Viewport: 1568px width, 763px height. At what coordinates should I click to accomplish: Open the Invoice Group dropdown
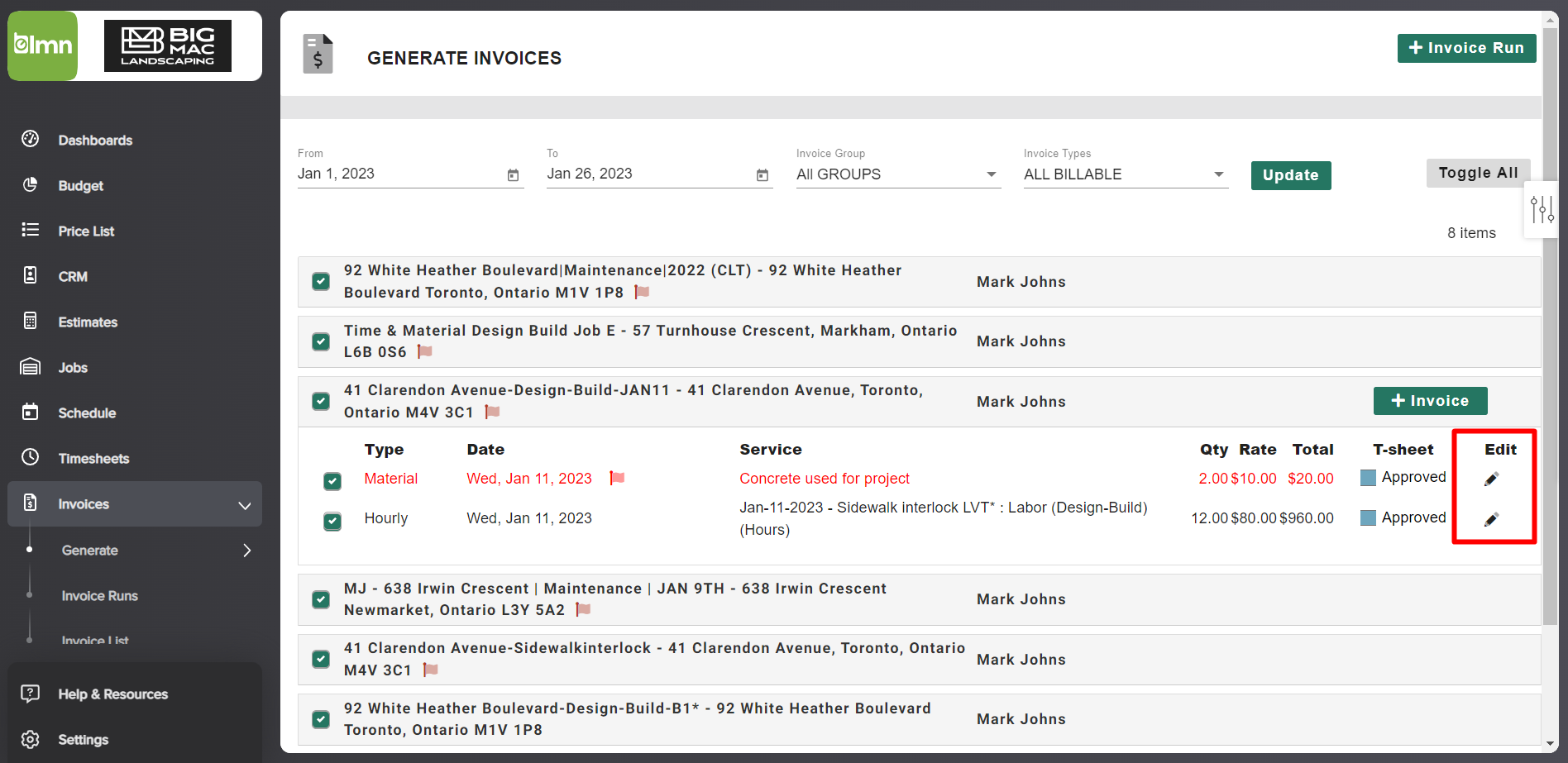click(990, 174)
